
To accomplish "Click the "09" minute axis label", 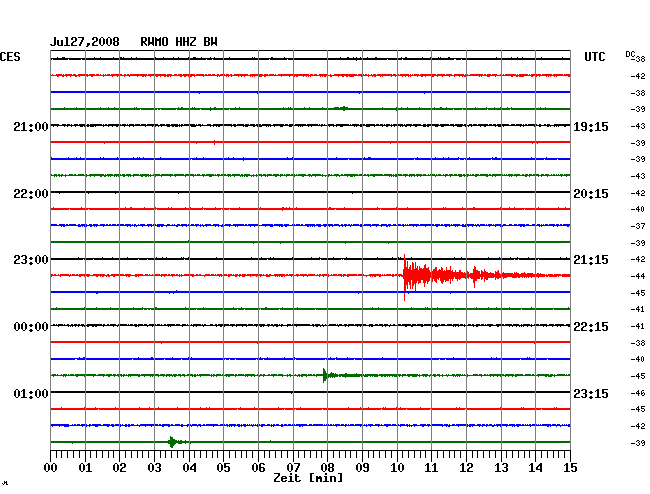I will (362, 468).
